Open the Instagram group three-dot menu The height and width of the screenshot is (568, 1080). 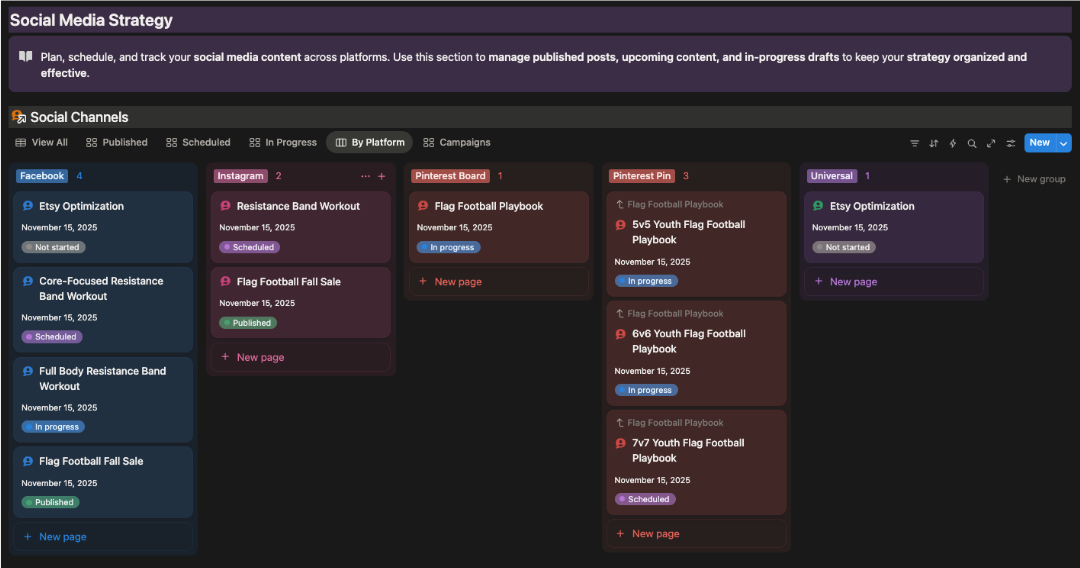coord(365,176)
